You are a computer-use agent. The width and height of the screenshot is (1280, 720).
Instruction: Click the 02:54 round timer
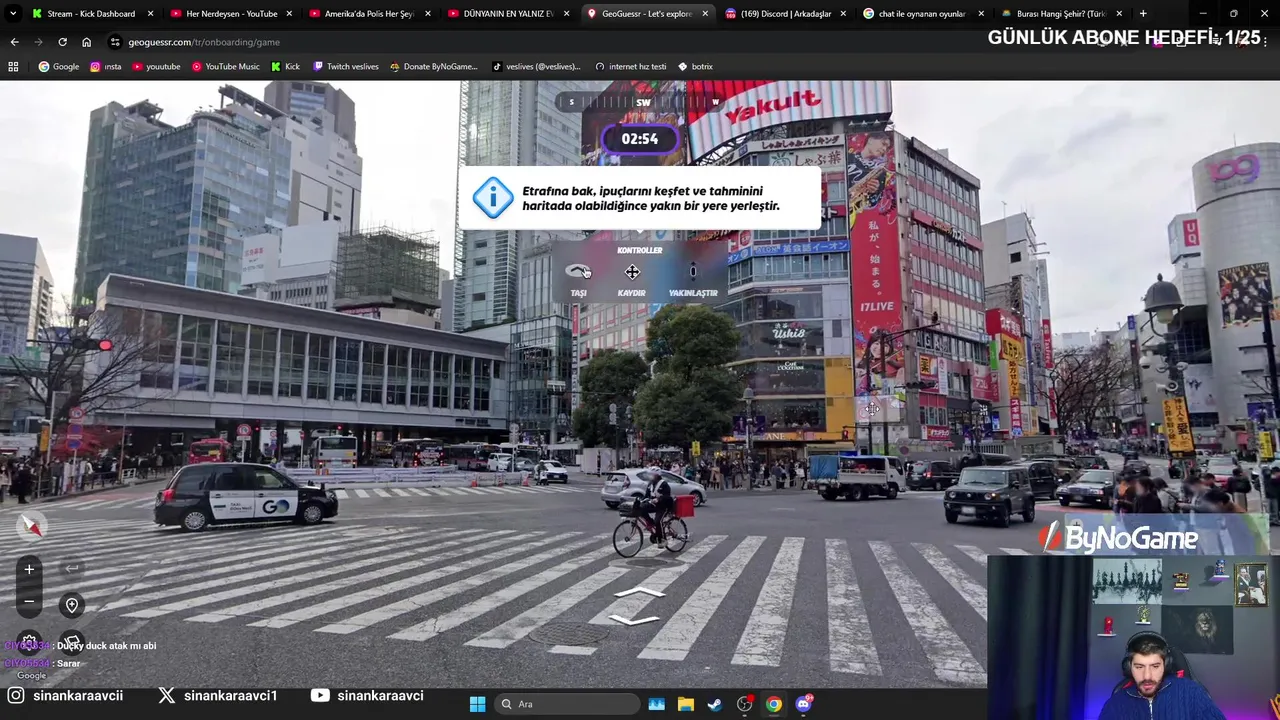[x=640, y=139]
